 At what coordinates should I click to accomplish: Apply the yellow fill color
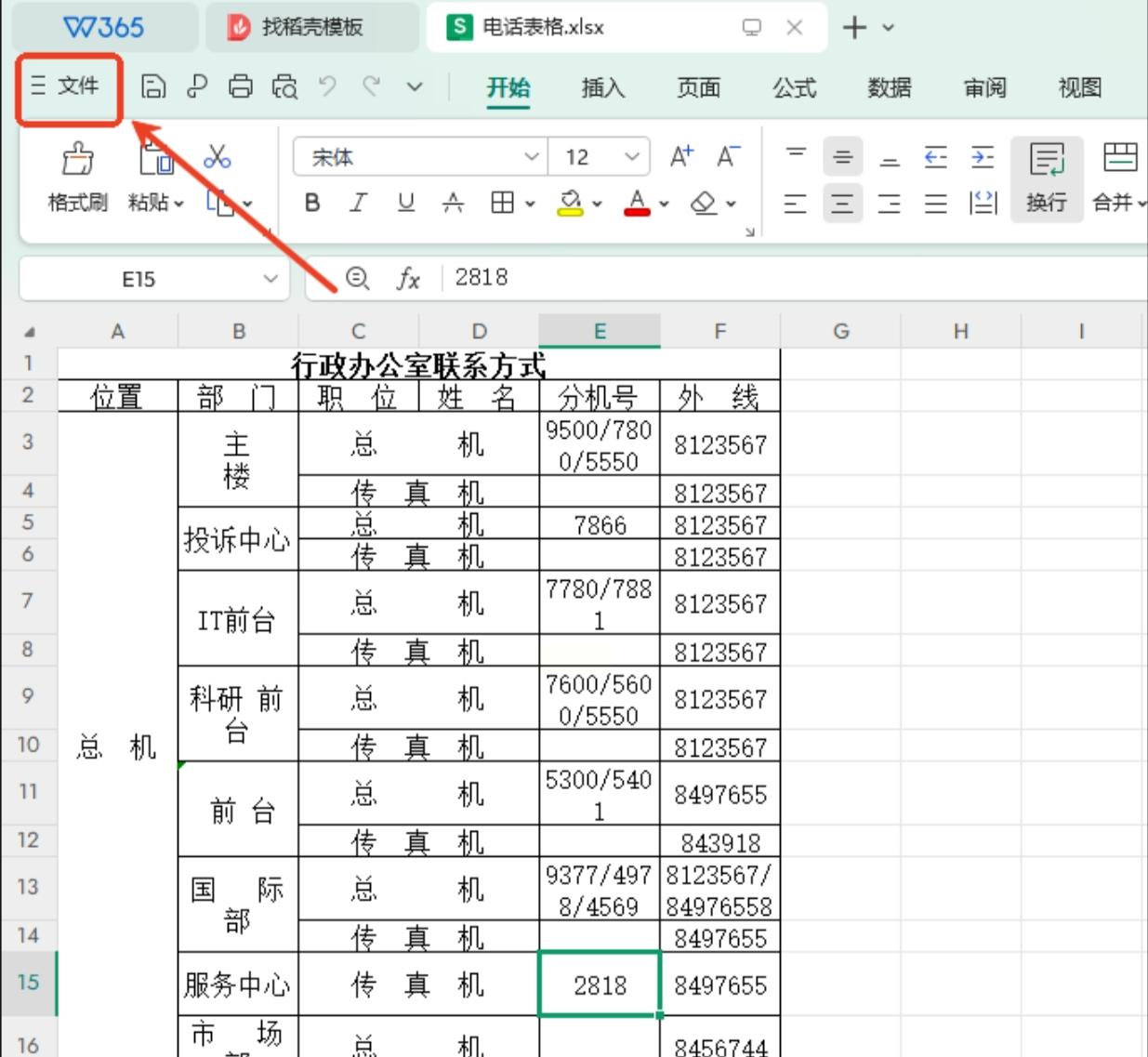click(x=570, y=203)
